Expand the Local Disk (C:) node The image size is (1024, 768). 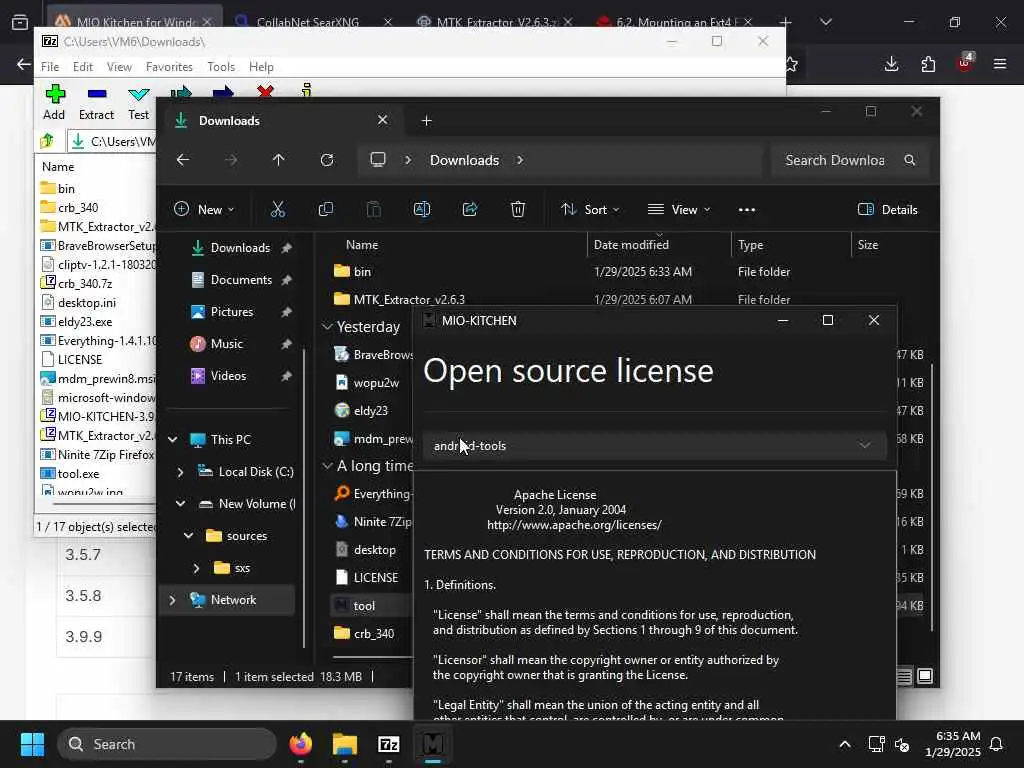coord(181,472)
